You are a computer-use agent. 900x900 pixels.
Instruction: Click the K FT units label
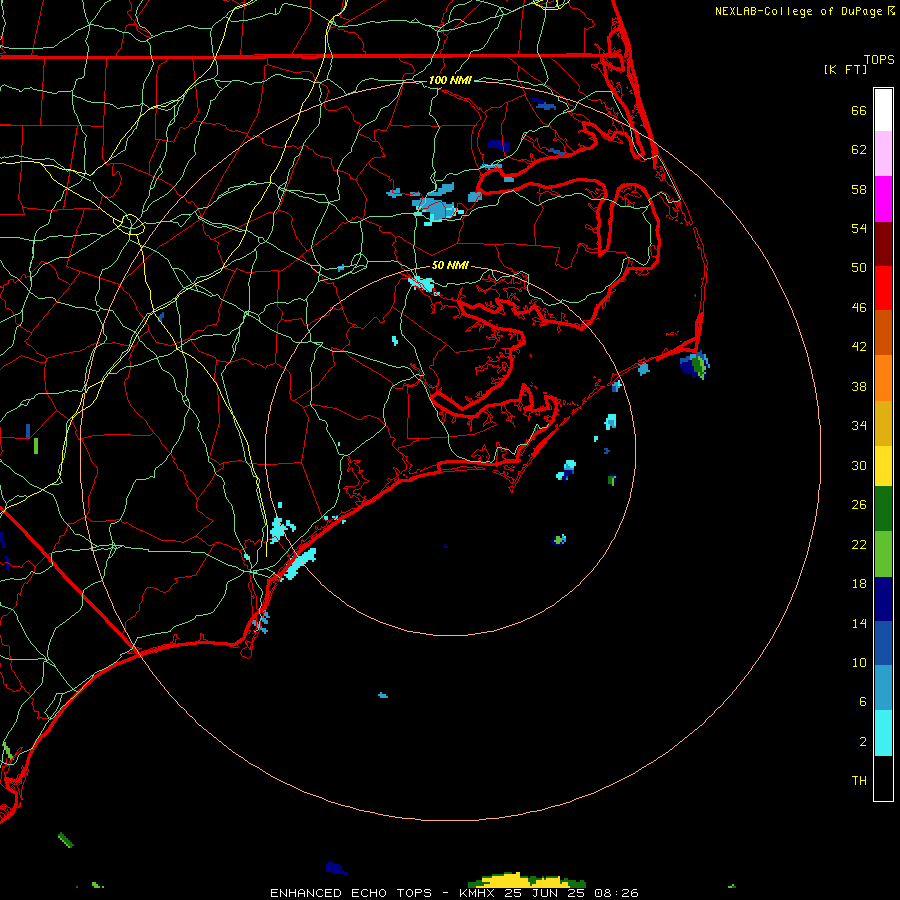click(x=845, y=69)
